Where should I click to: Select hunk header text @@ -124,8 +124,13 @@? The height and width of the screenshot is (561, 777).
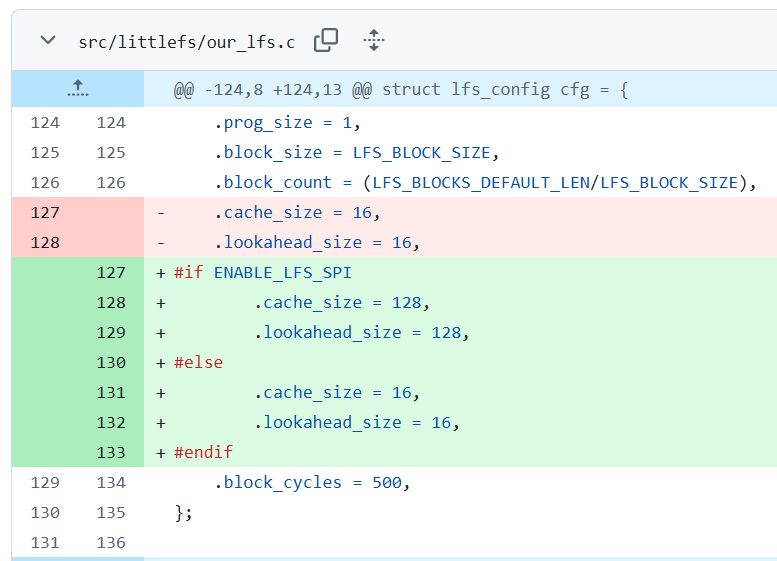(x=273, y=90)
